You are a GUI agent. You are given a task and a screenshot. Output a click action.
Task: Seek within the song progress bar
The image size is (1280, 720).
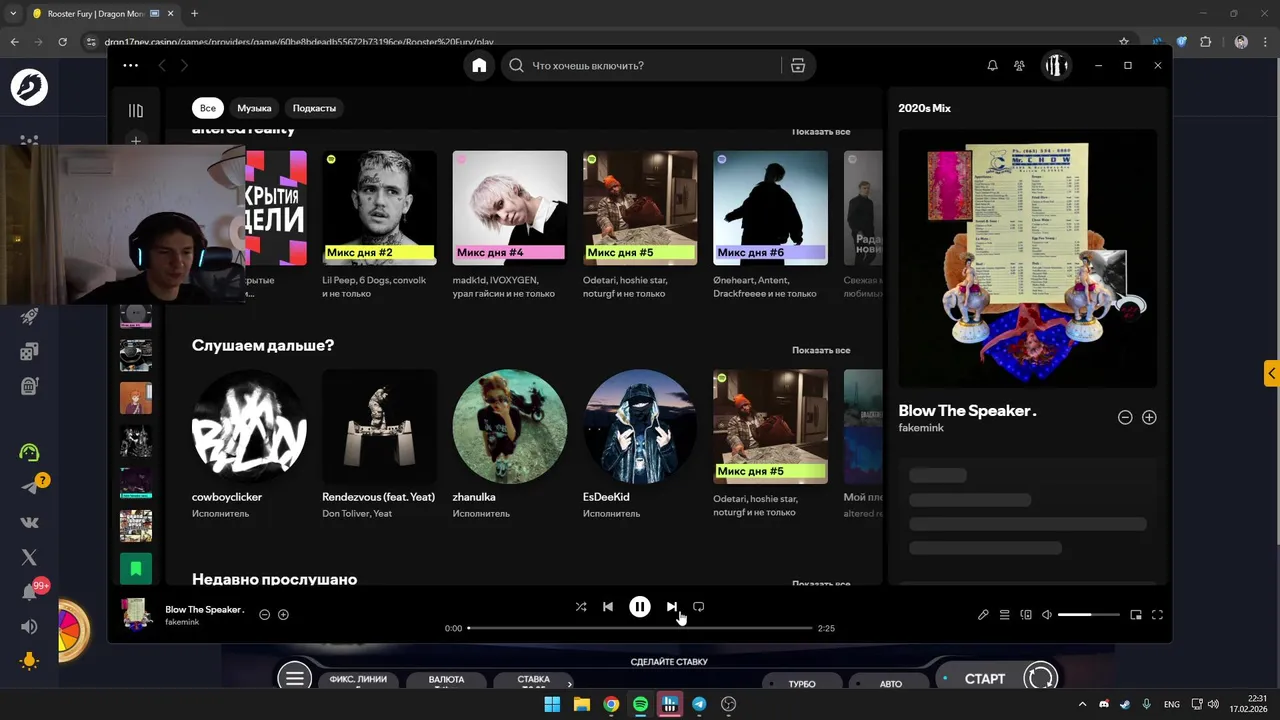point(640,628)
